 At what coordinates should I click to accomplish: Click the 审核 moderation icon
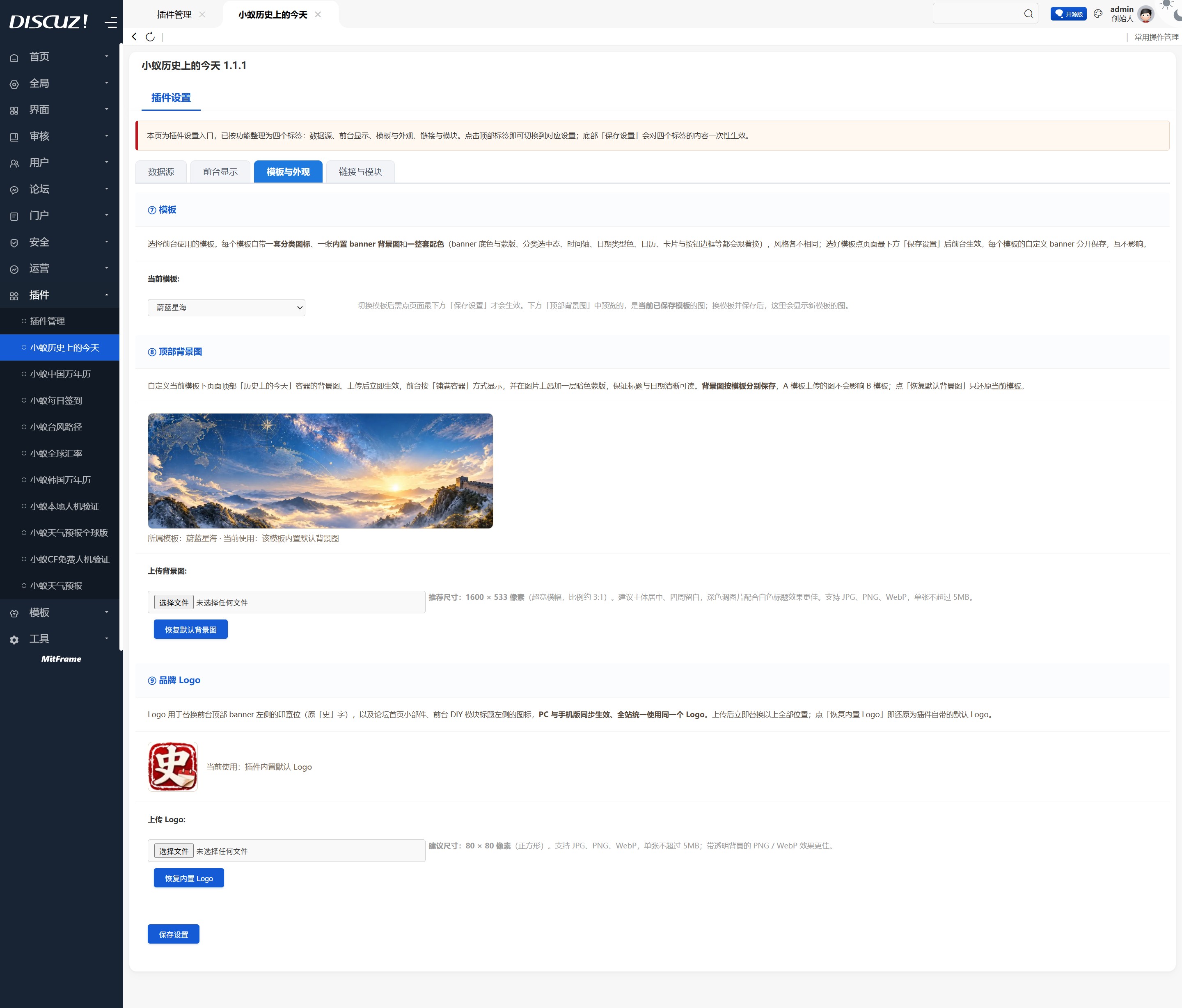pos(14,137)
